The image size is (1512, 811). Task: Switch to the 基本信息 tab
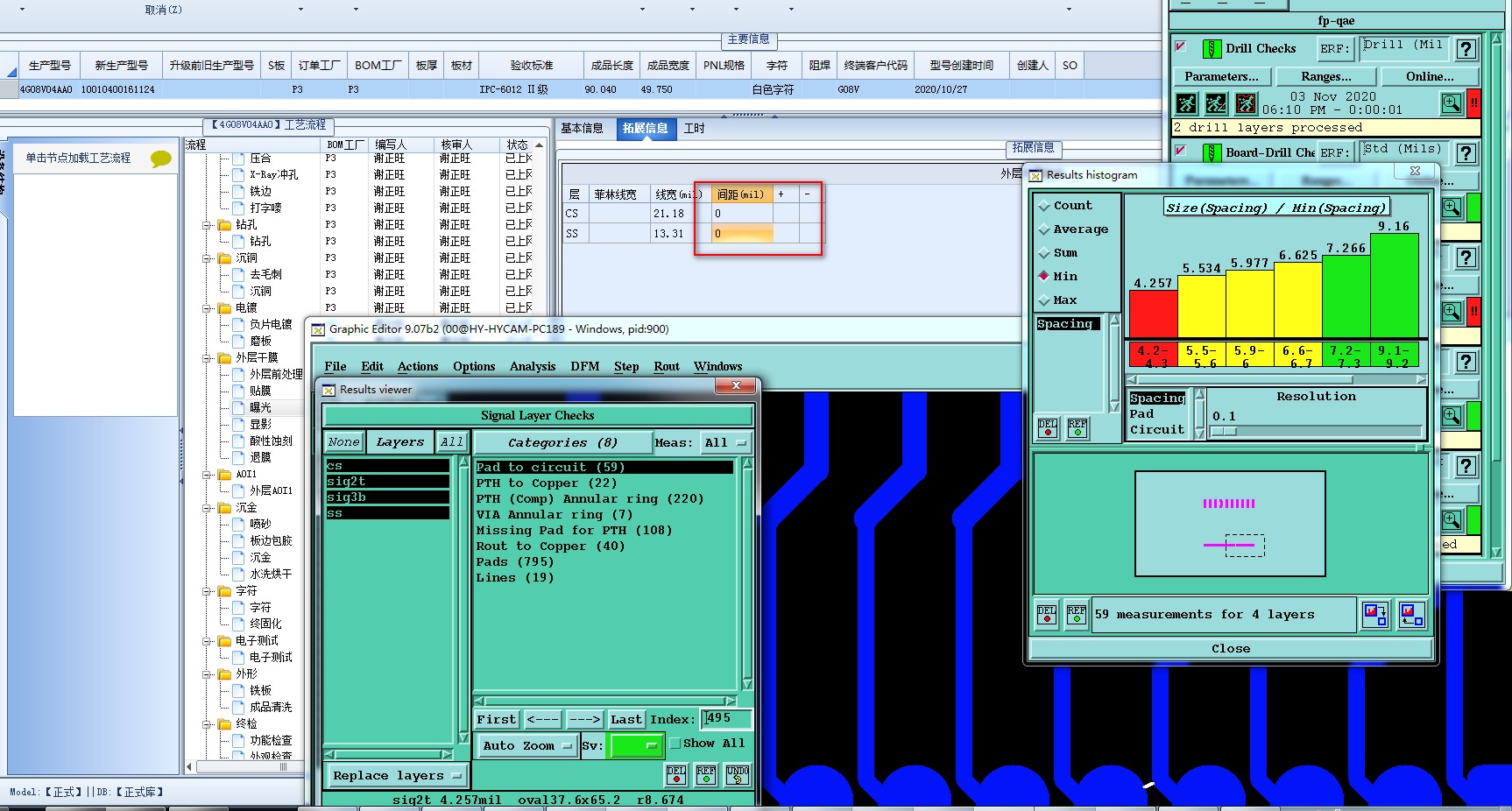(x=582, y=129)
